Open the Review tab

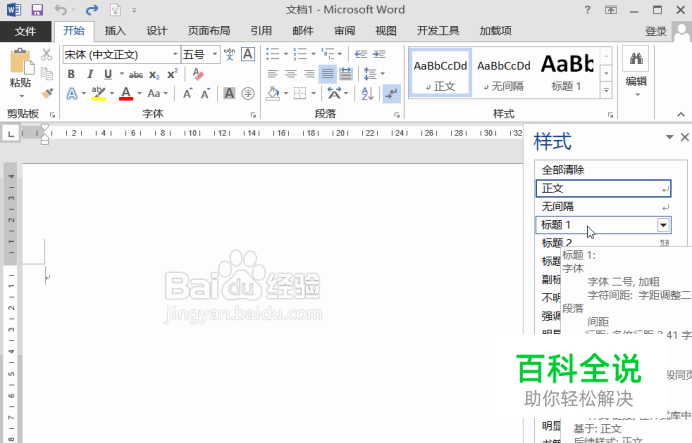tap(344, 30)
